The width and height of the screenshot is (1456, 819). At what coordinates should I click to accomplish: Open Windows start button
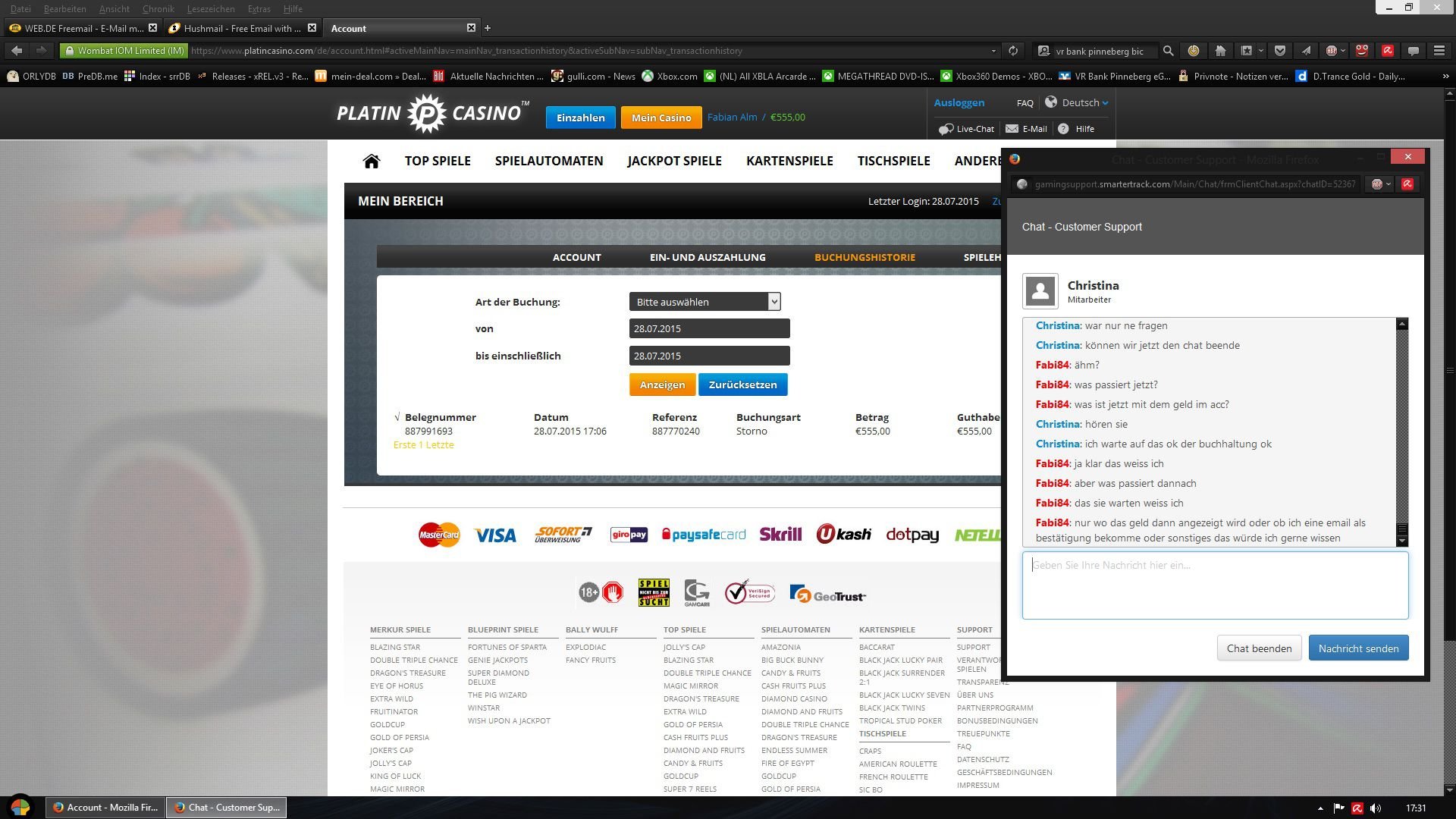click(20, 808)
